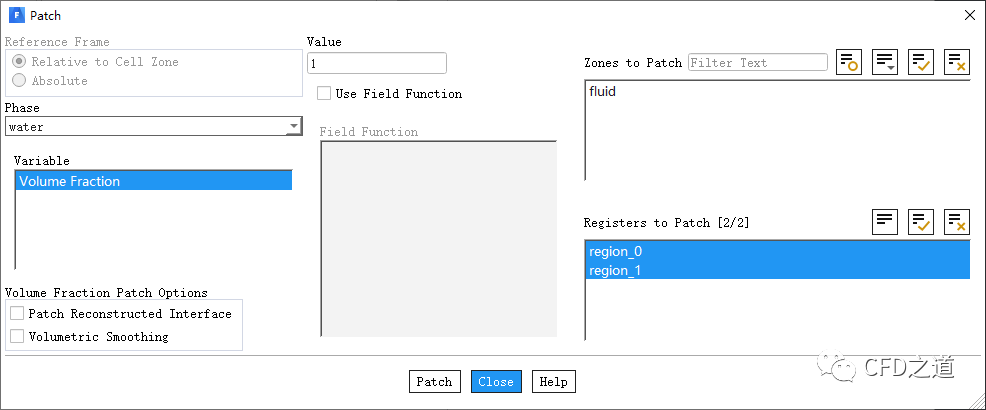986x410 pixels.
Task: Toggle the Volumetric Smoothing checkbox
Action: (x=17, y=337)
